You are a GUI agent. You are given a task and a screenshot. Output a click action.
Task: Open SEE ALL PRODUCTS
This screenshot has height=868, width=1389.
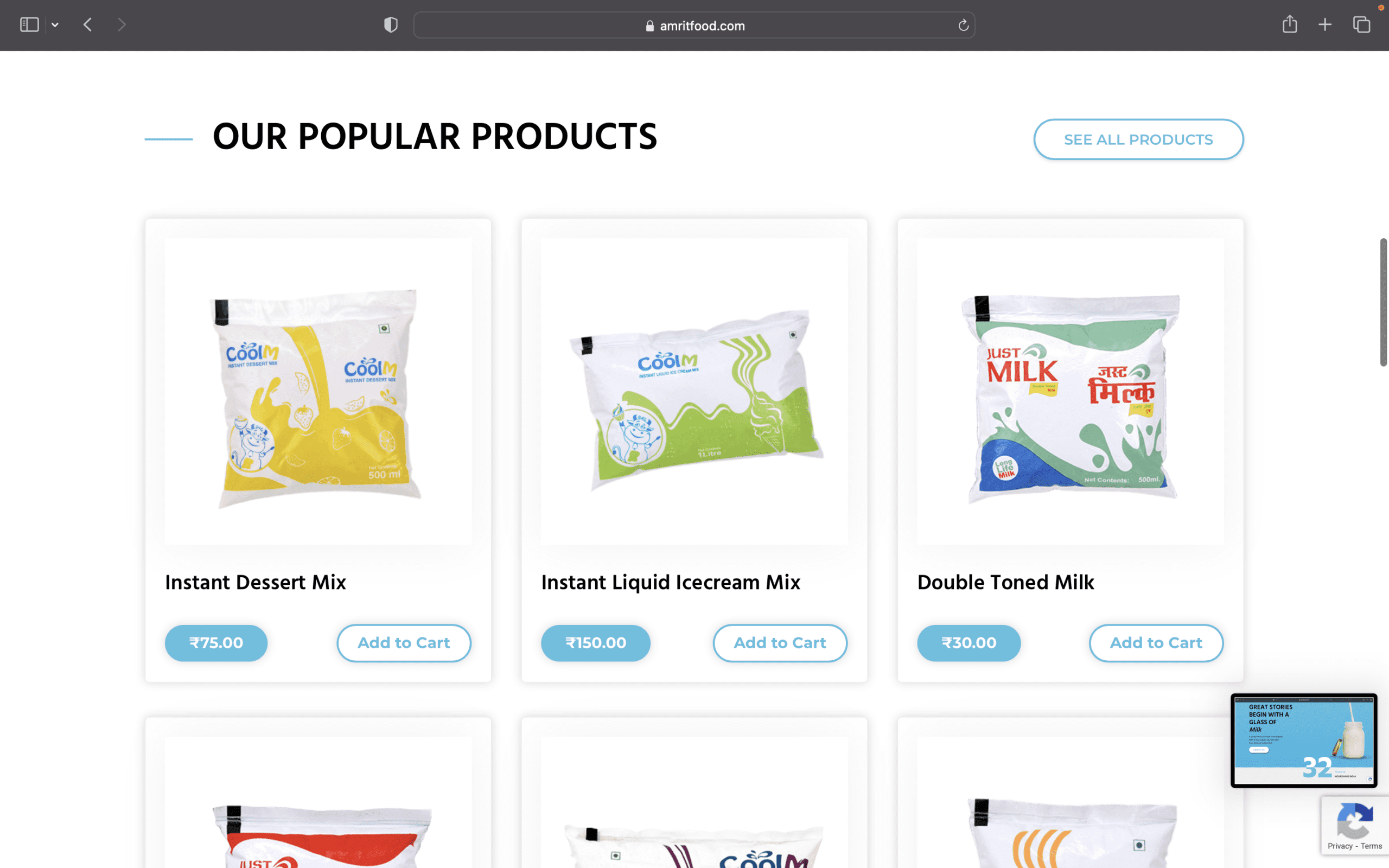(1138, 139)
